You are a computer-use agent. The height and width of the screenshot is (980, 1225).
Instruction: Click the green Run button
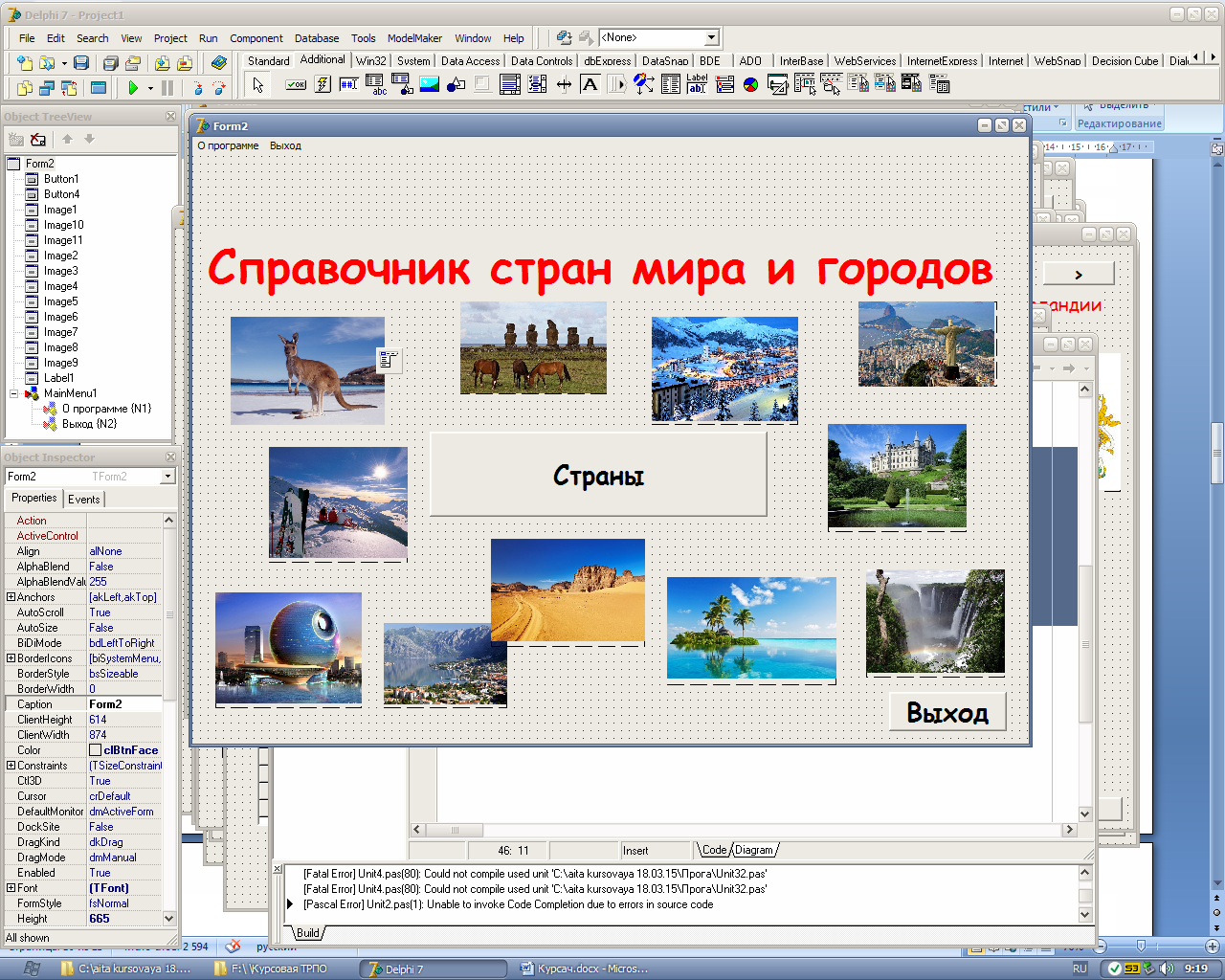133,88
